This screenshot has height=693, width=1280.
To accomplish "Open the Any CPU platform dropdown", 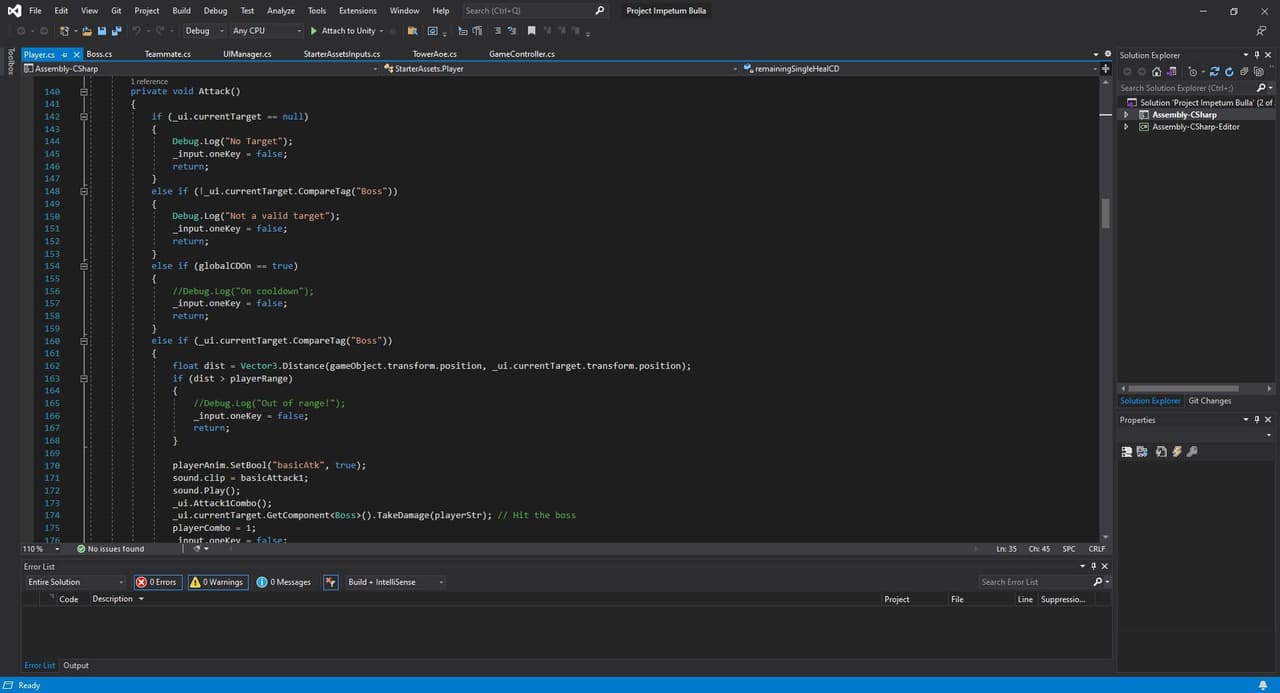I will [x=266, y=31].
